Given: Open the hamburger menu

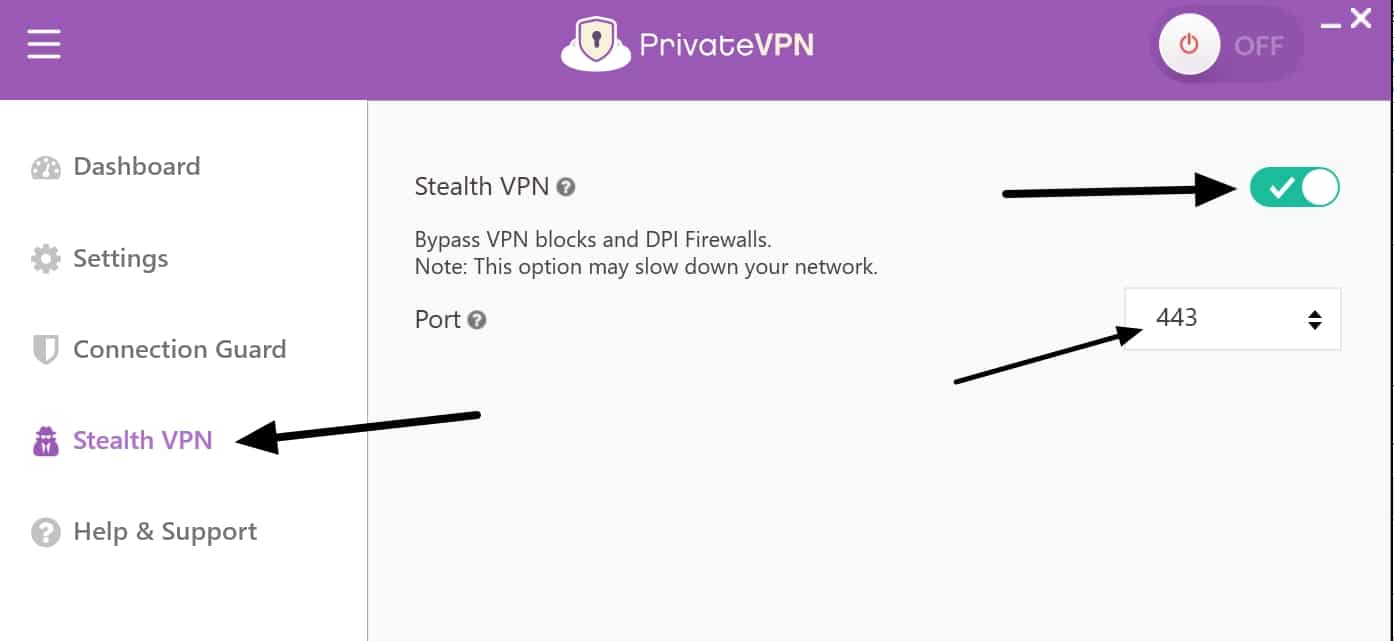Looking at the screenshot, I should pyautogui.click(x=44, y=45).
